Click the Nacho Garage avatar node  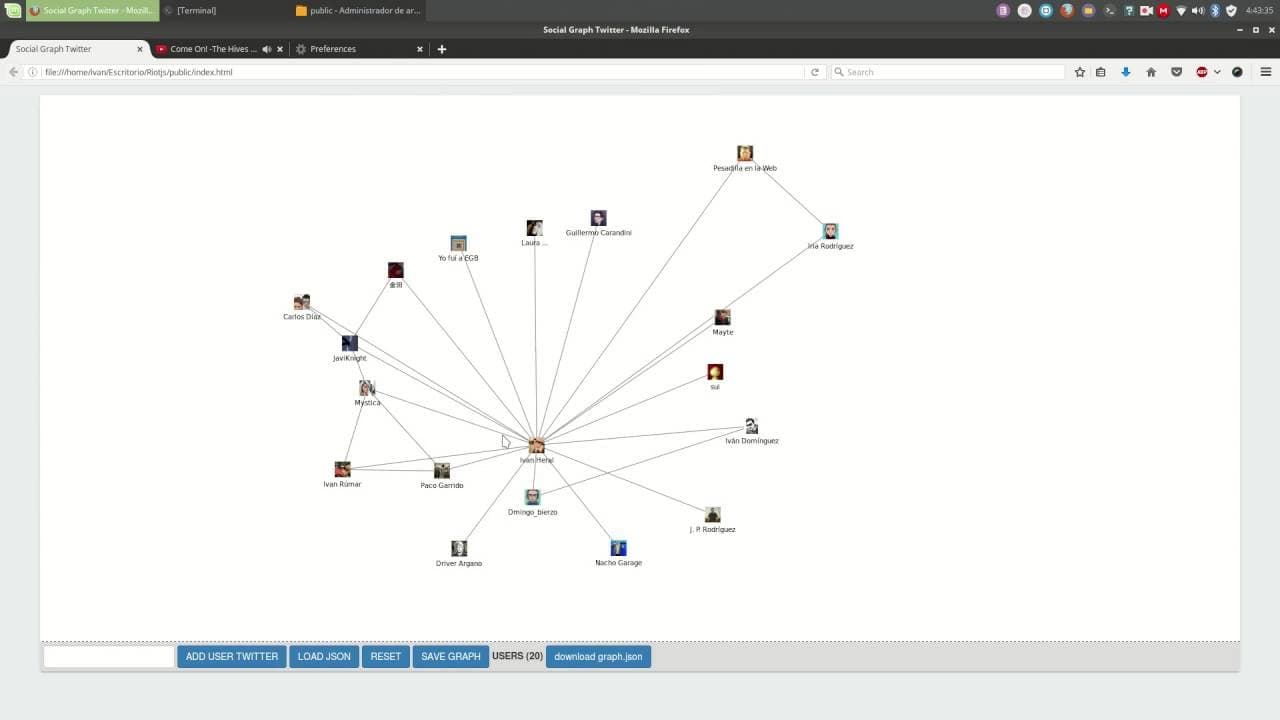pos(618,548)
